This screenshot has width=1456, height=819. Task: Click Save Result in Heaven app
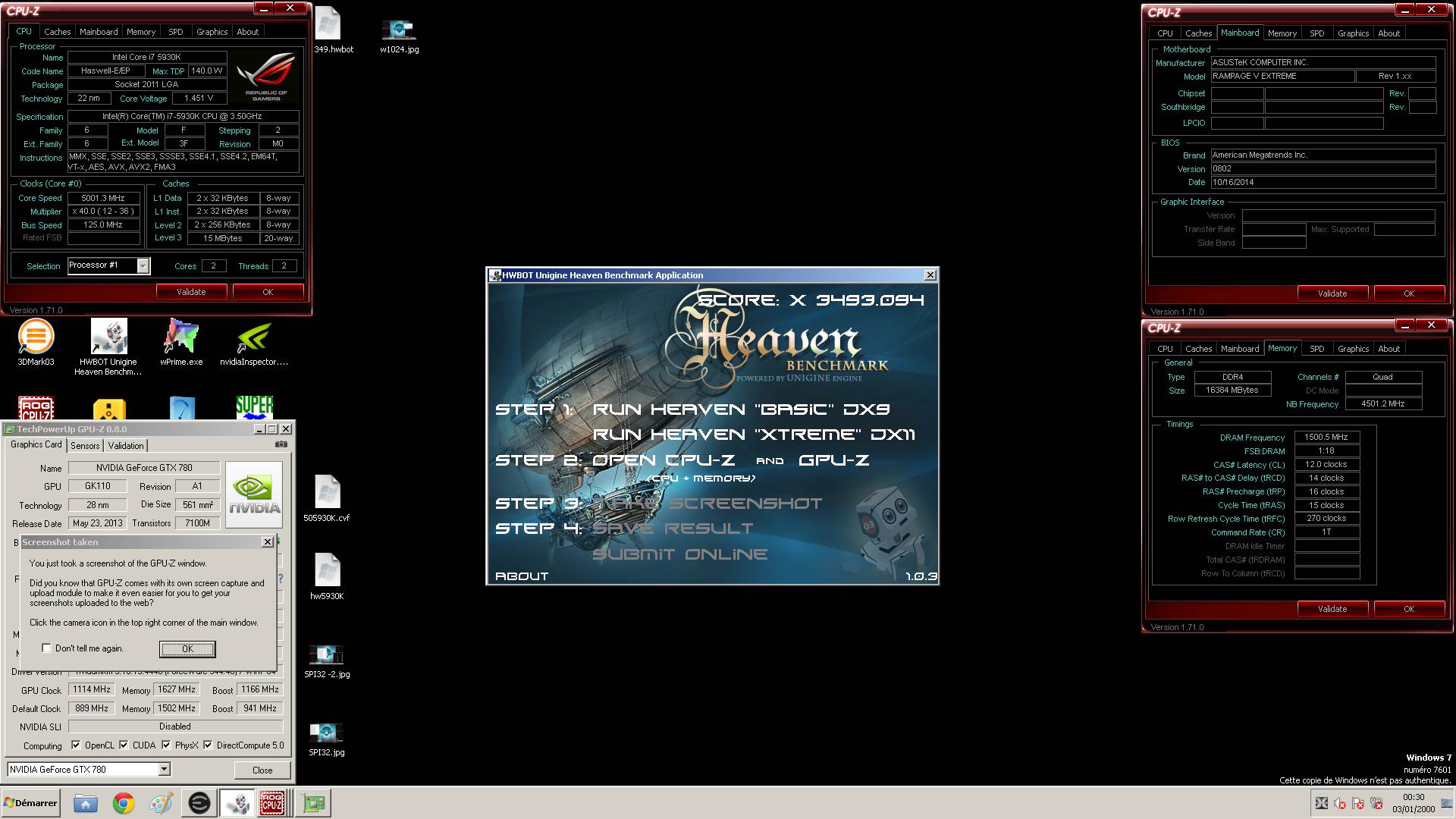pos(673,529)
